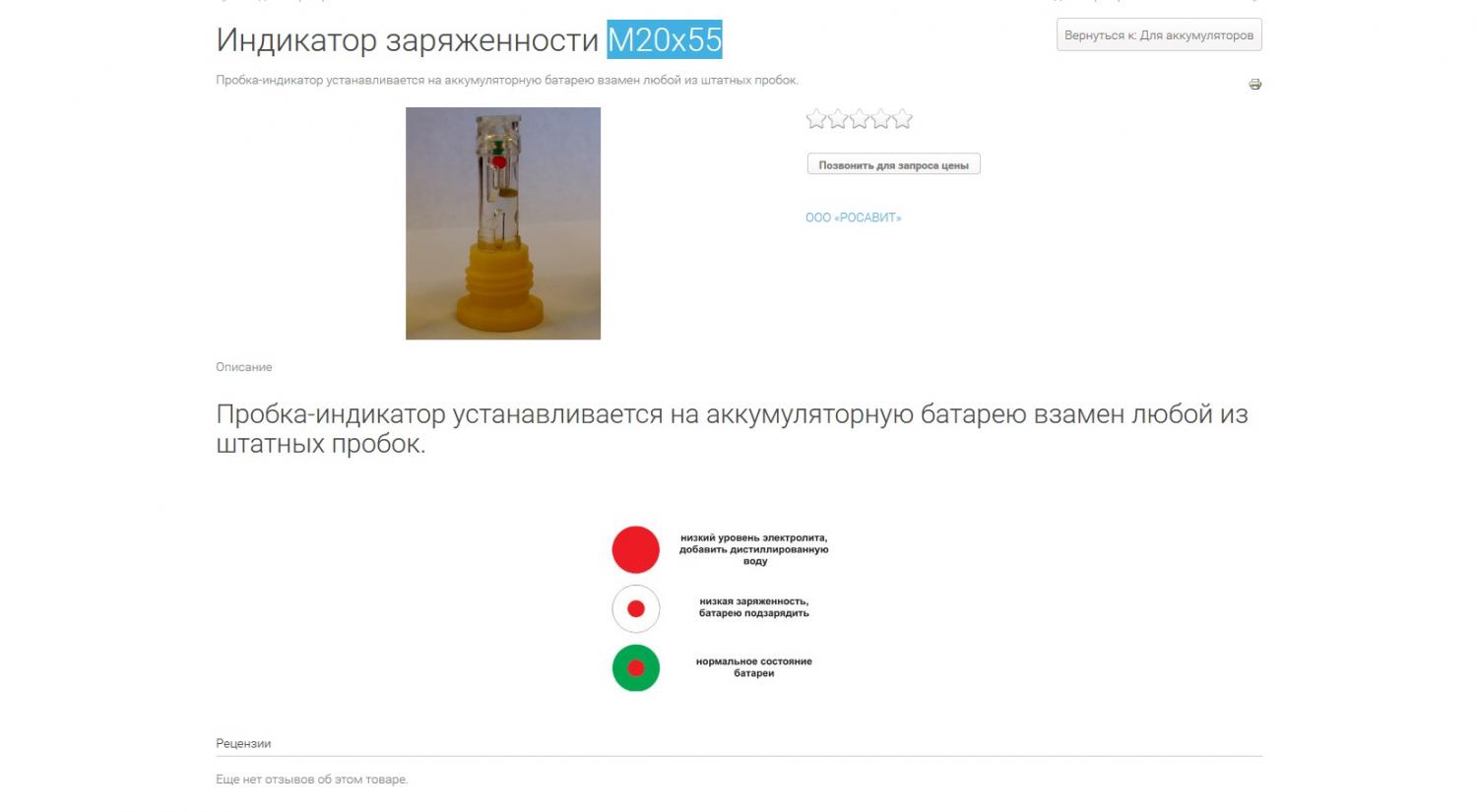Click 'нормальное состояние батареи' legend text
Image resolution: width=1477 pixels, height=812 pixels.
click(754, 667)
